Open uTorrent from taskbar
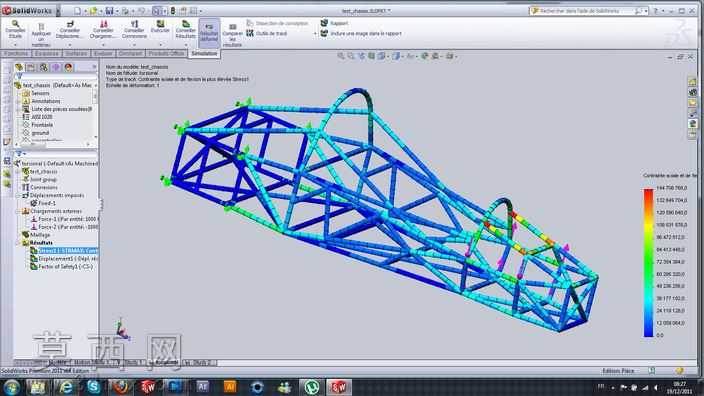The width and height of the screenshot is (704, 396). pos(311,387)
